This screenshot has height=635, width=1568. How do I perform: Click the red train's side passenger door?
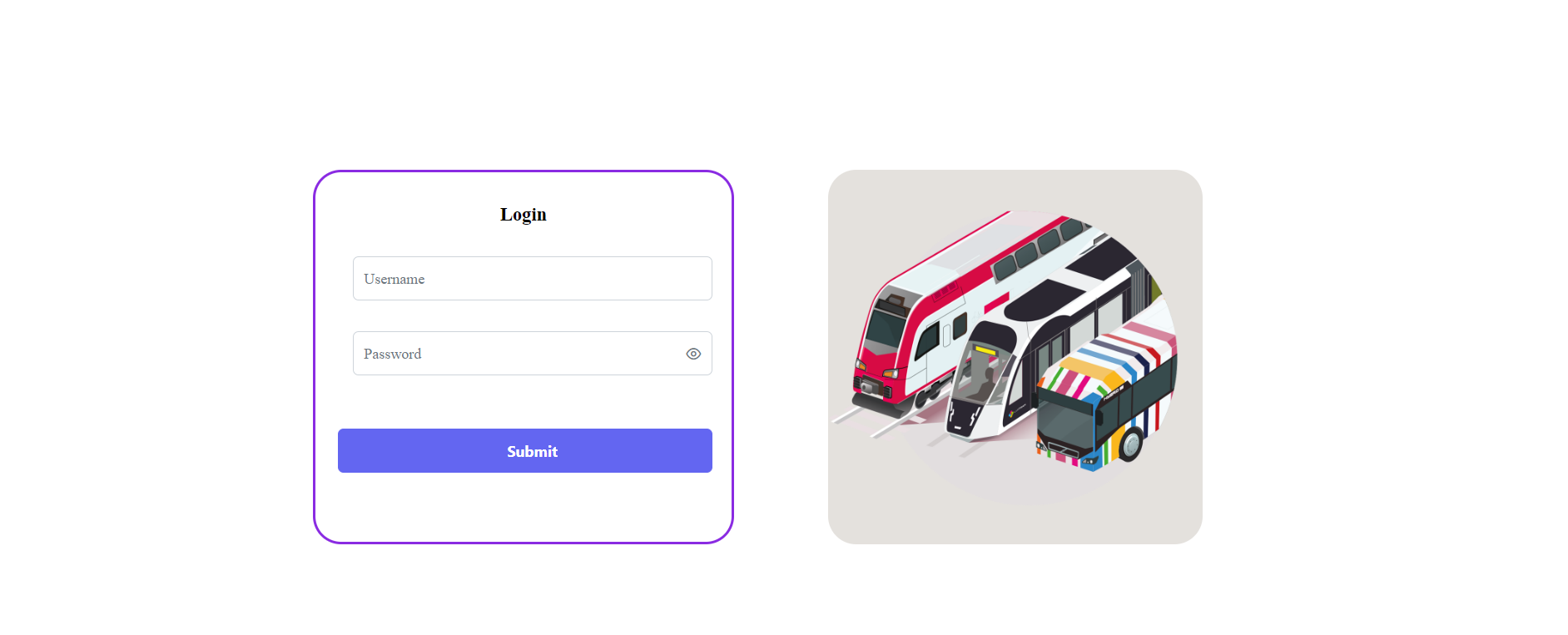point(945,335)
